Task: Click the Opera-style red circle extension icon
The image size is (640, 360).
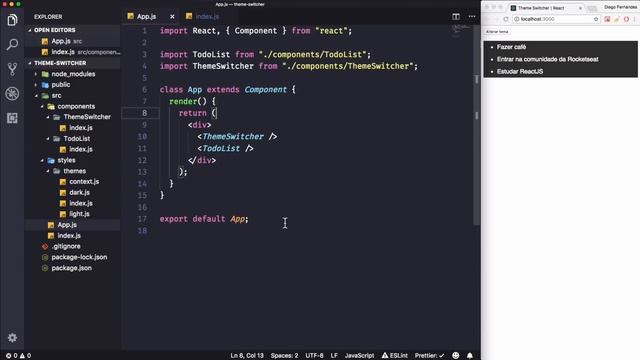Action: pyautogui.click(x=626, y=19)
